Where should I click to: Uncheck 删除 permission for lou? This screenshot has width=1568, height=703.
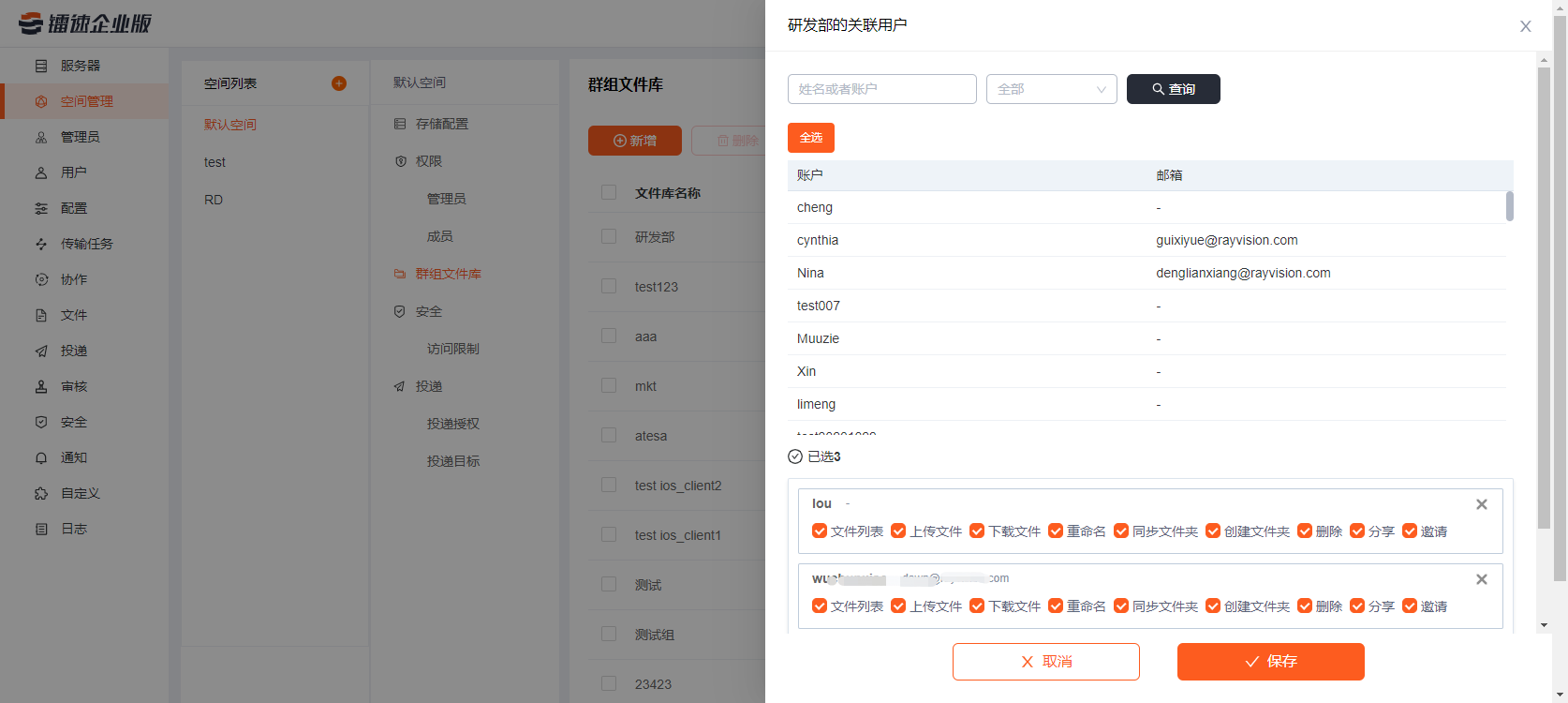[1305, 531]
